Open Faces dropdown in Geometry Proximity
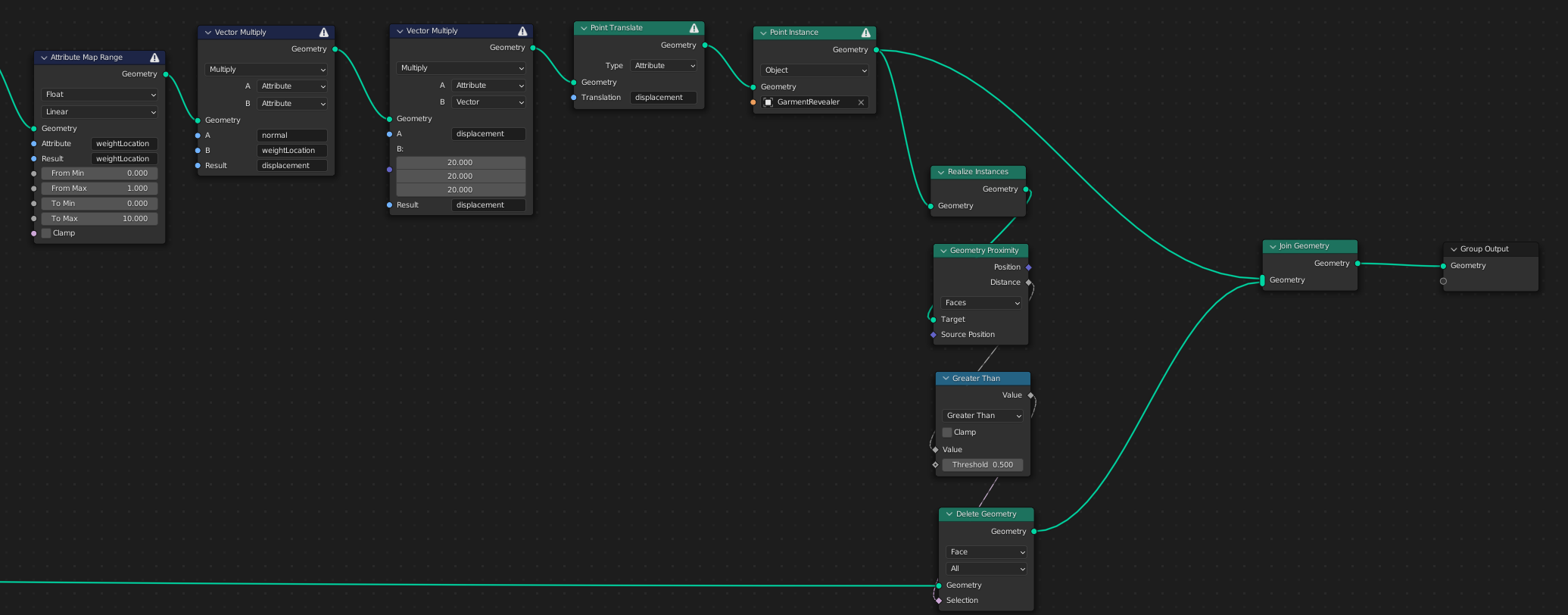The image size is (1568, 615). click(981, 303)
